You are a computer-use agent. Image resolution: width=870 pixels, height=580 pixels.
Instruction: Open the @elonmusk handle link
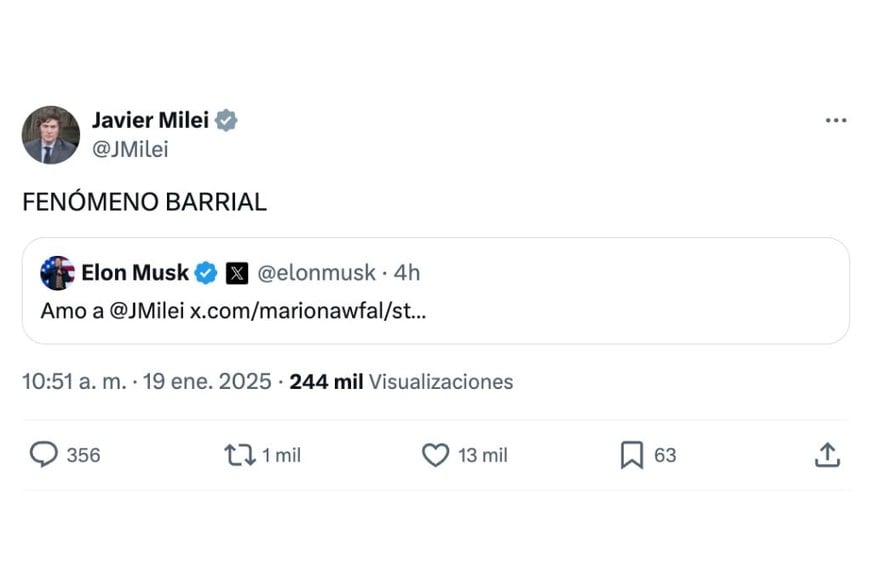click(x=316, y=272)
